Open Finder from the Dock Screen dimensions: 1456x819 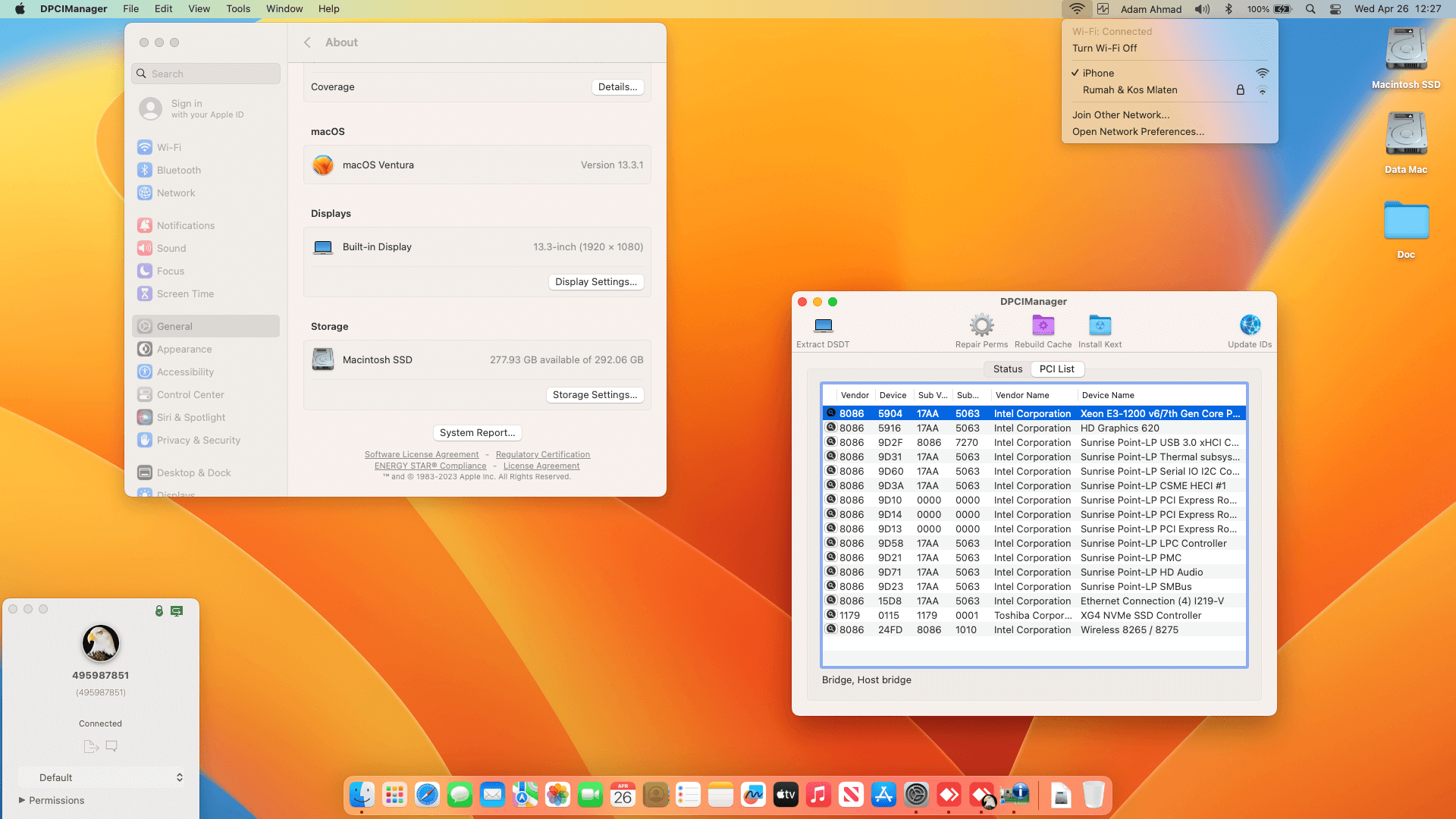point(362,795)
